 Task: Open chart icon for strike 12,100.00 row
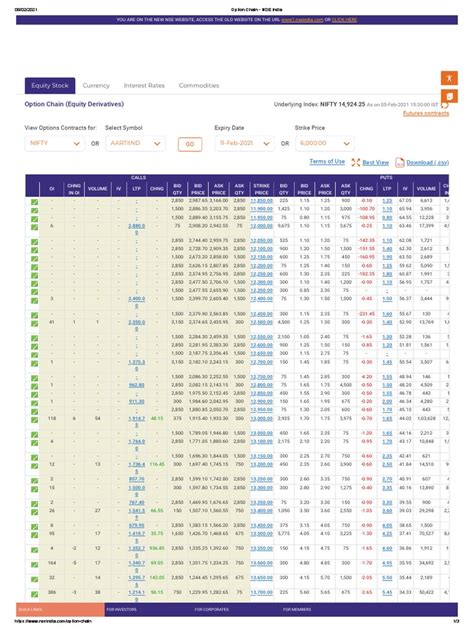35,250
